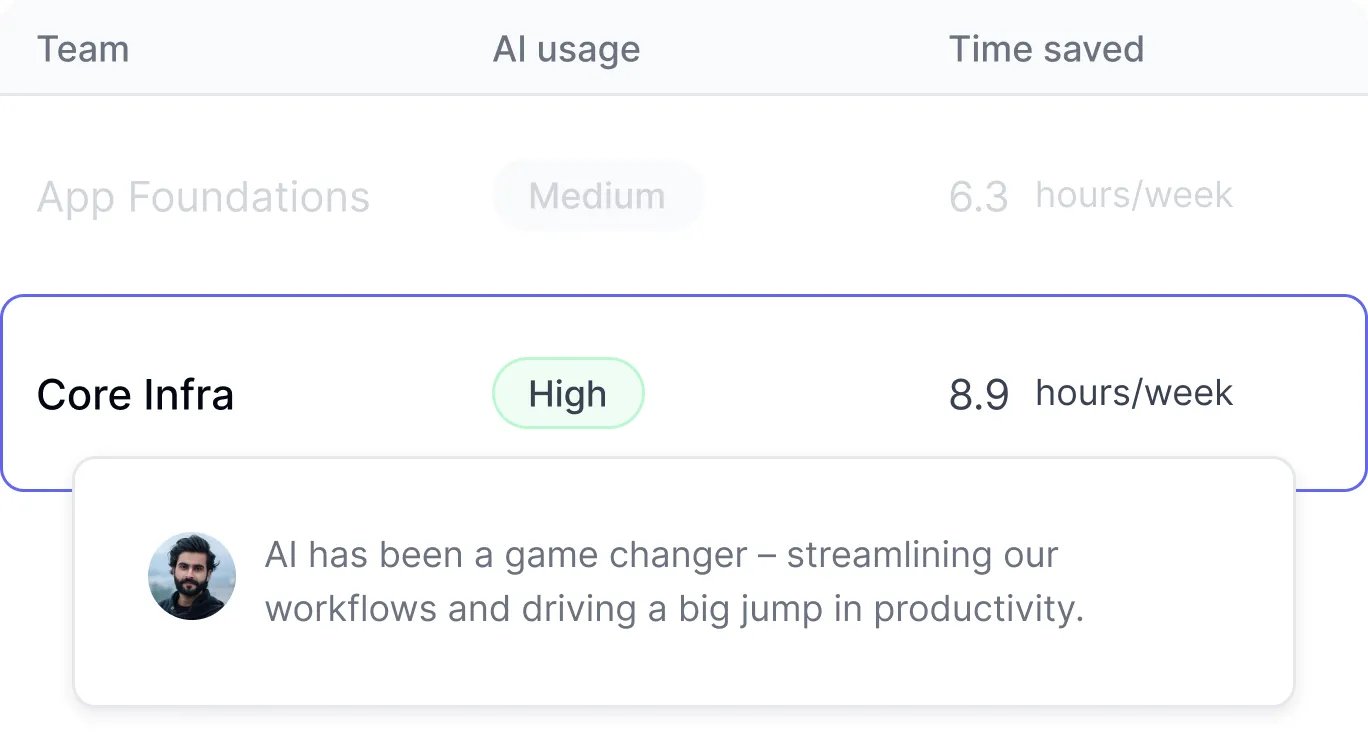The width and height of the screenshot is (1368, 732).
Task: Click hours/week label in Core Infra row
Action: click(x=1134, y=393)
